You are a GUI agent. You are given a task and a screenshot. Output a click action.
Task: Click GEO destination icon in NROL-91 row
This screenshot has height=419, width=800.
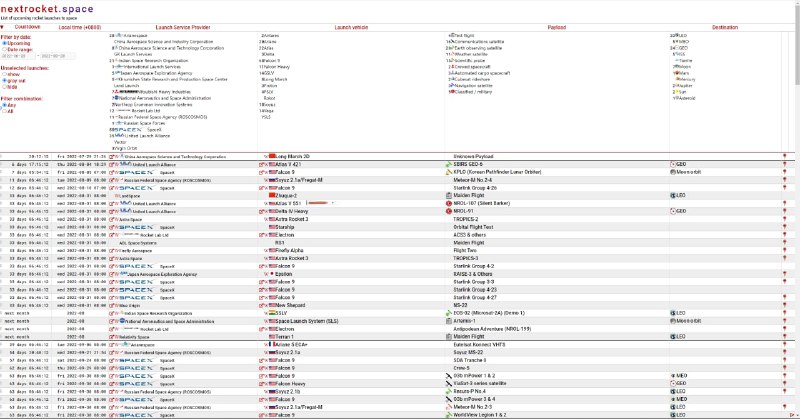tap(673, 211)
